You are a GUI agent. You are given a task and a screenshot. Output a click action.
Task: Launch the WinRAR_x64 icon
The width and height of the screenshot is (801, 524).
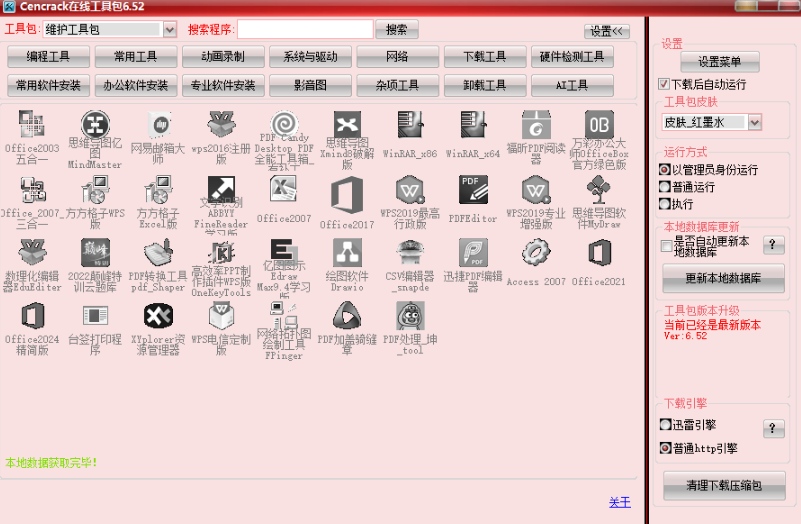click(x=474, y=124)
